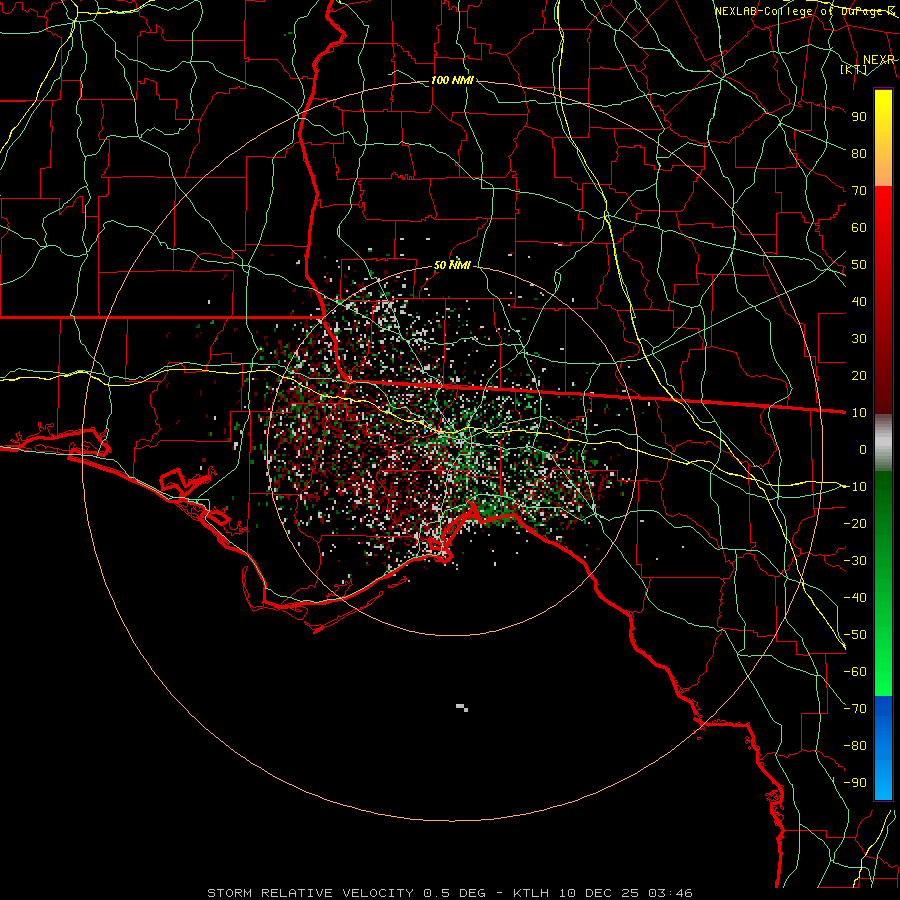Click the -40 value on velocity scale
The height and width of the screenshot is (900, 900).
pyautogui.click(x=855, y=598)
